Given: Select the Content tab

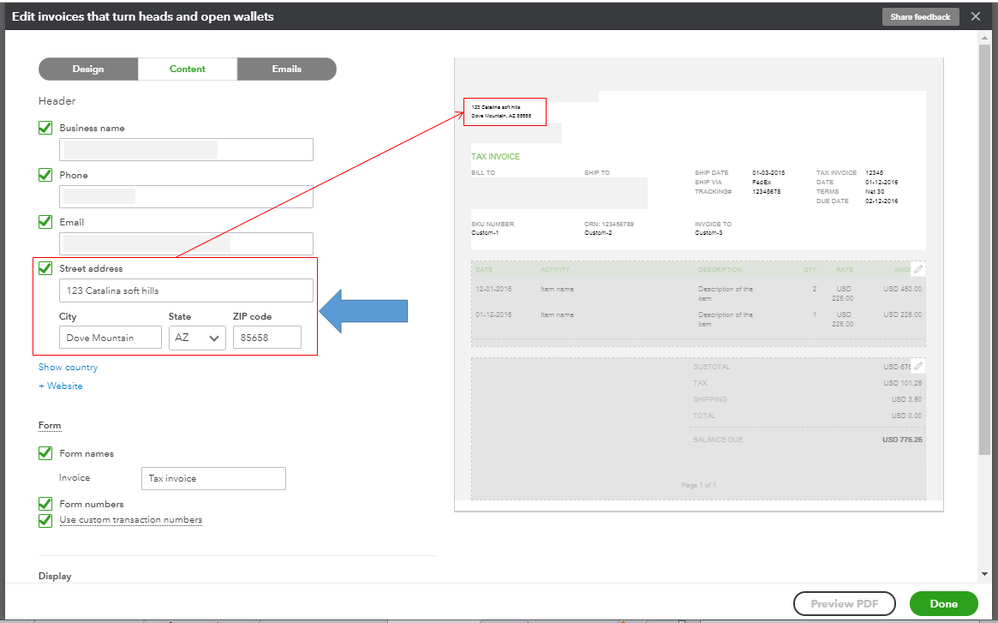Looking at the screenshot, I should pos(187,69).
